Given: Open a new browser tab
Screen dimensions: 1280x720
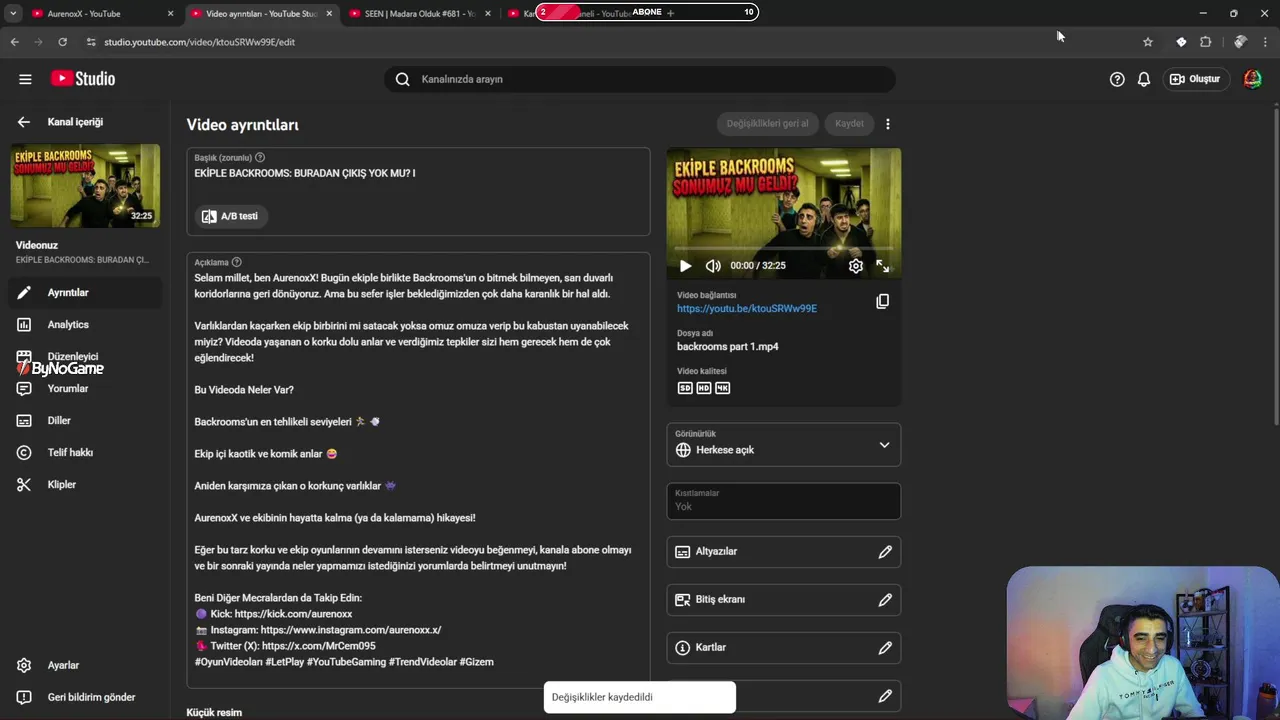Looking at the screenshot, I should [670, 13].
